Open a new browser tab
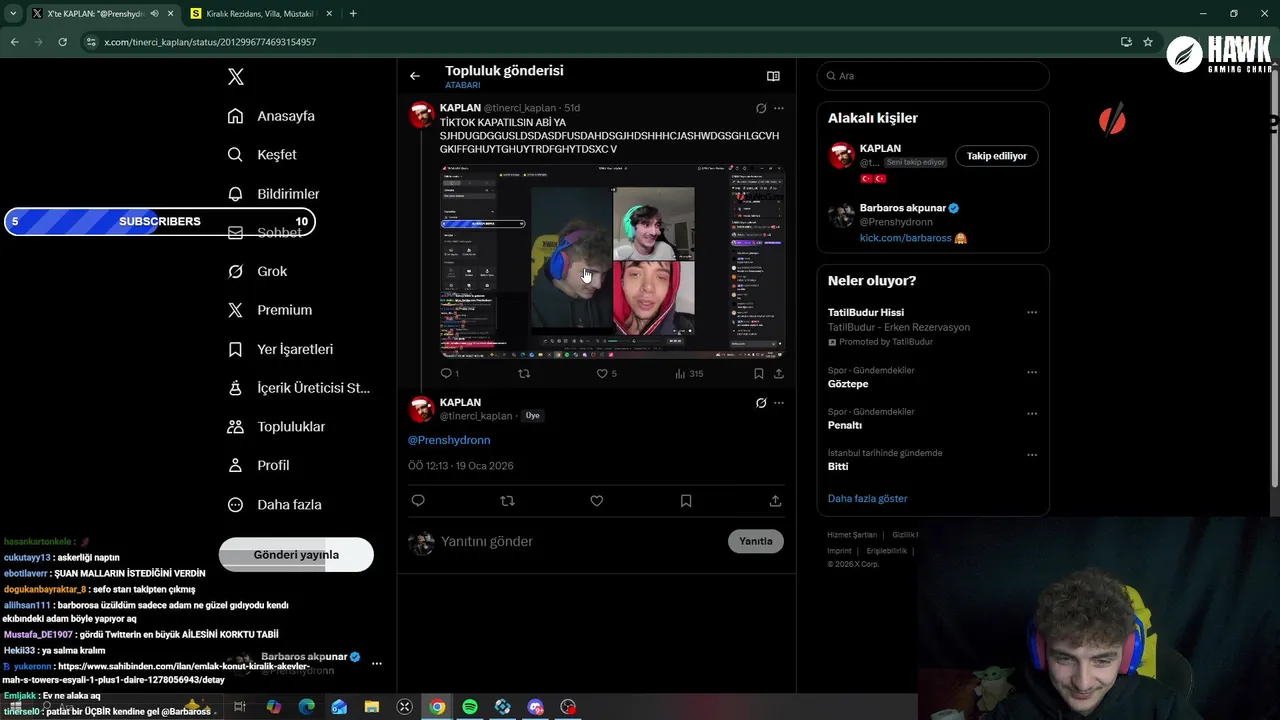Screen dimensions: 1280x720 (353, 14)
